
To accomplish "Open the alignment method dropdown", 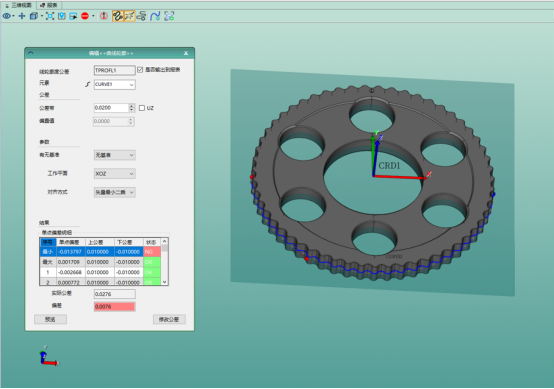I will pos(114,192).
